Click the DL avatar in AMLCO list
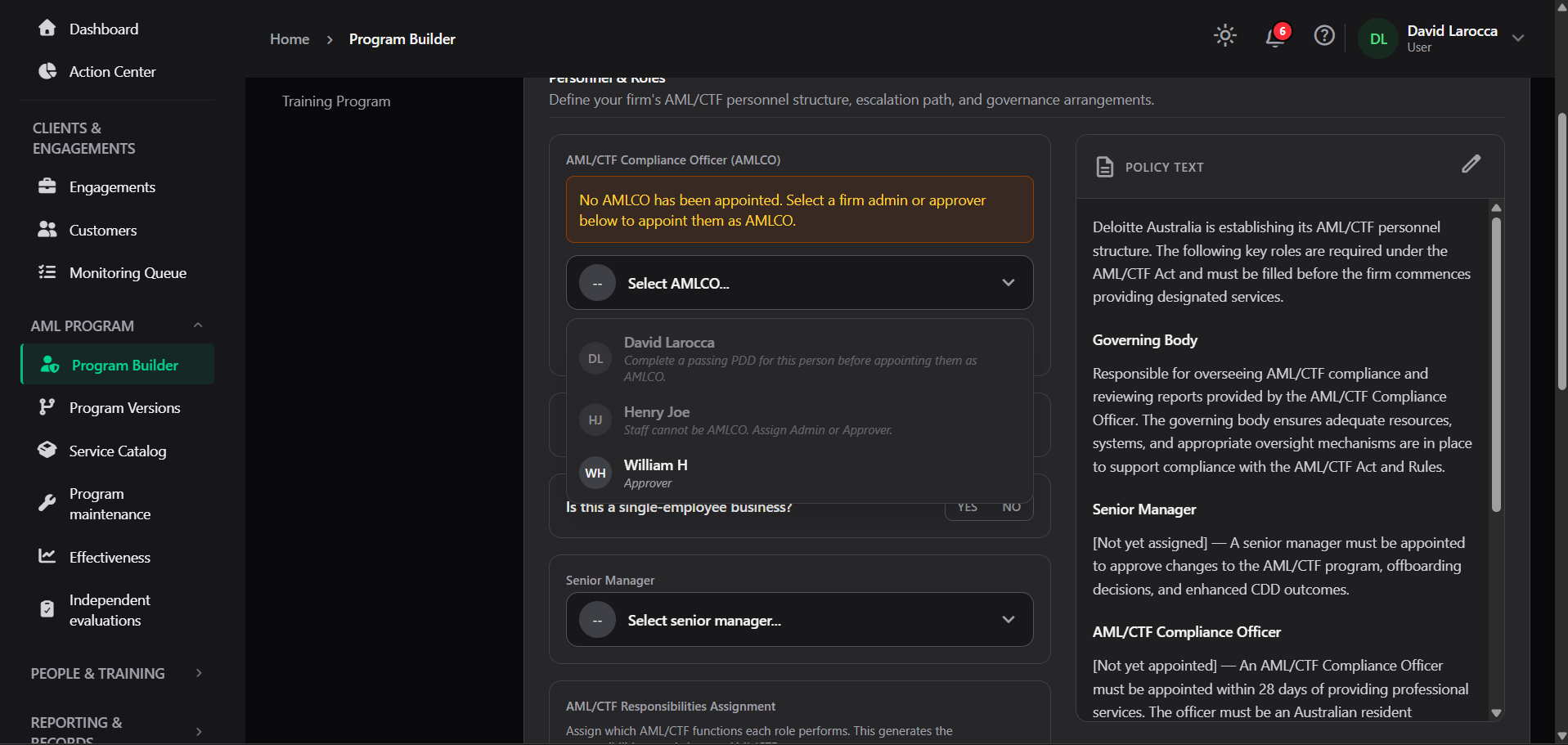The width and height of the screenshot is (1568, 745). (x=595, y=358)
